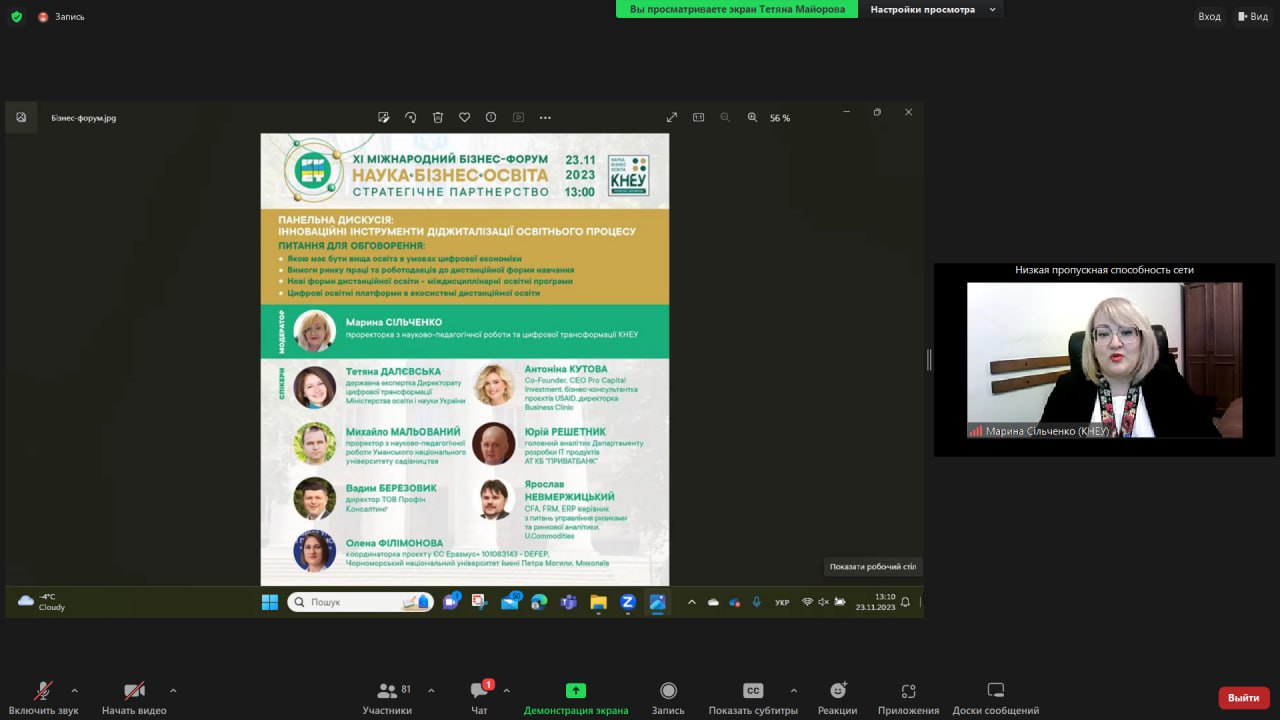1280x720 pixels.
Task: Click the Бізнес-форум.jpg file name
Action: tap(84, 118)
